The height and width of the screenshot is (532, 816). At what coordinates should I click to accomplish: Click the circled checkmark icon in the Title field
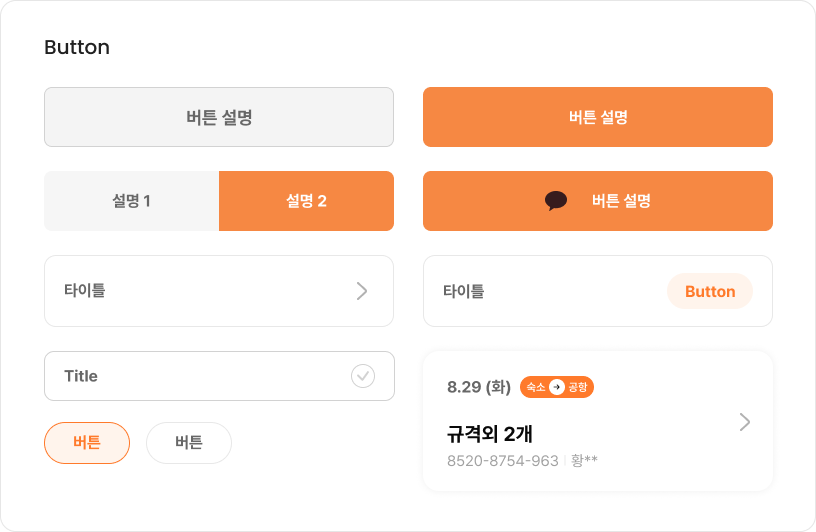pos(362,376)
